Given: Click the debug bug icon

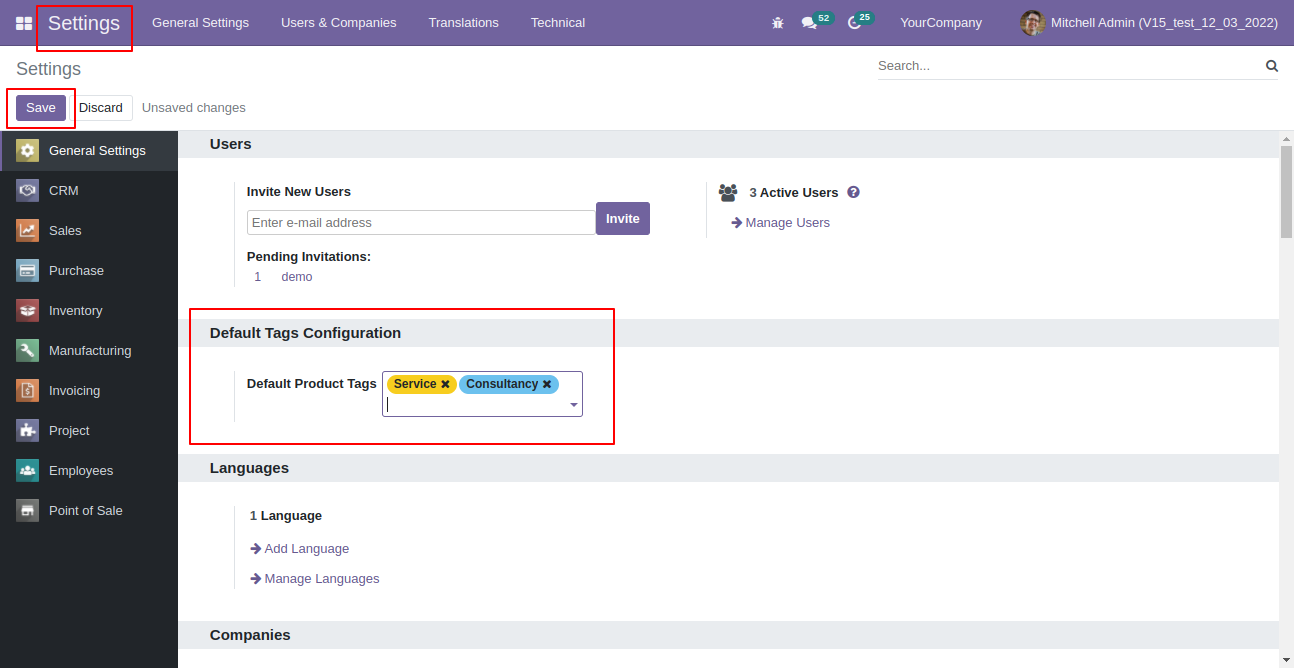Looking at the screenshot, I should tap(778, 22).
